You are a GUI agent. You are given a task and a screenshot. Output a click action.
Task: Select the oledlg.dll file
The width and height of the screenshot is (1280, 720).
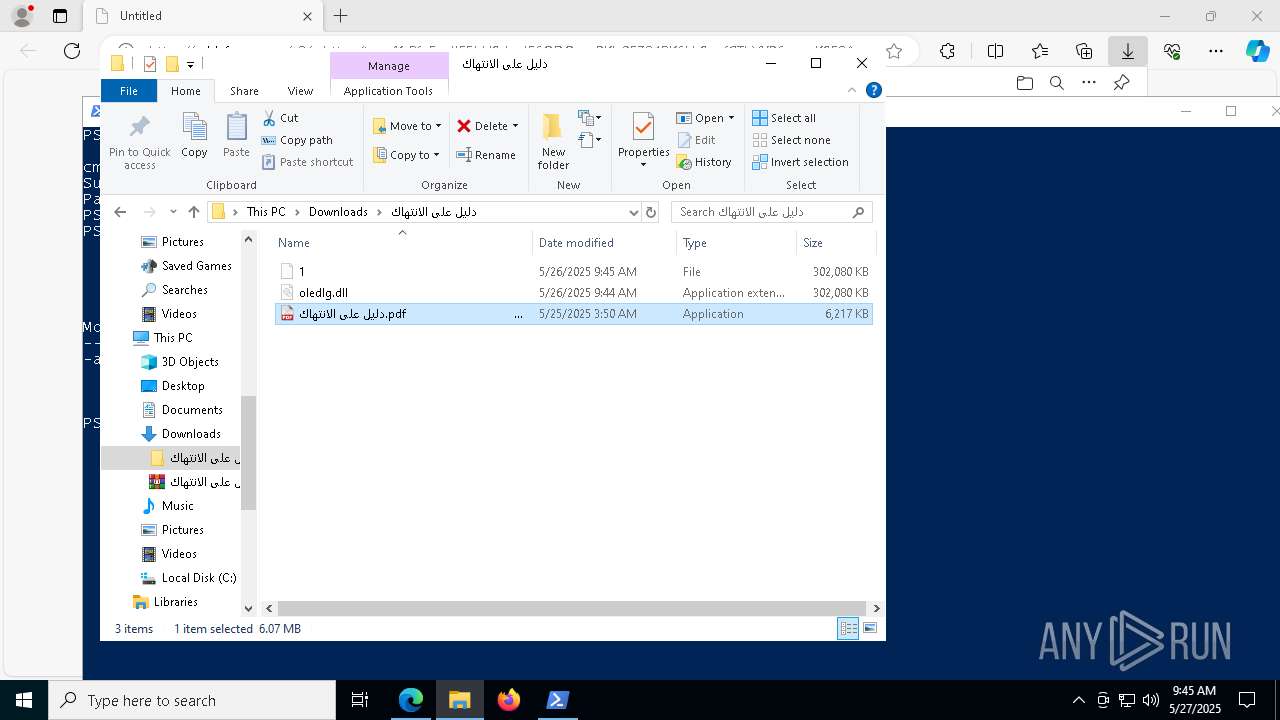(573, 293)
